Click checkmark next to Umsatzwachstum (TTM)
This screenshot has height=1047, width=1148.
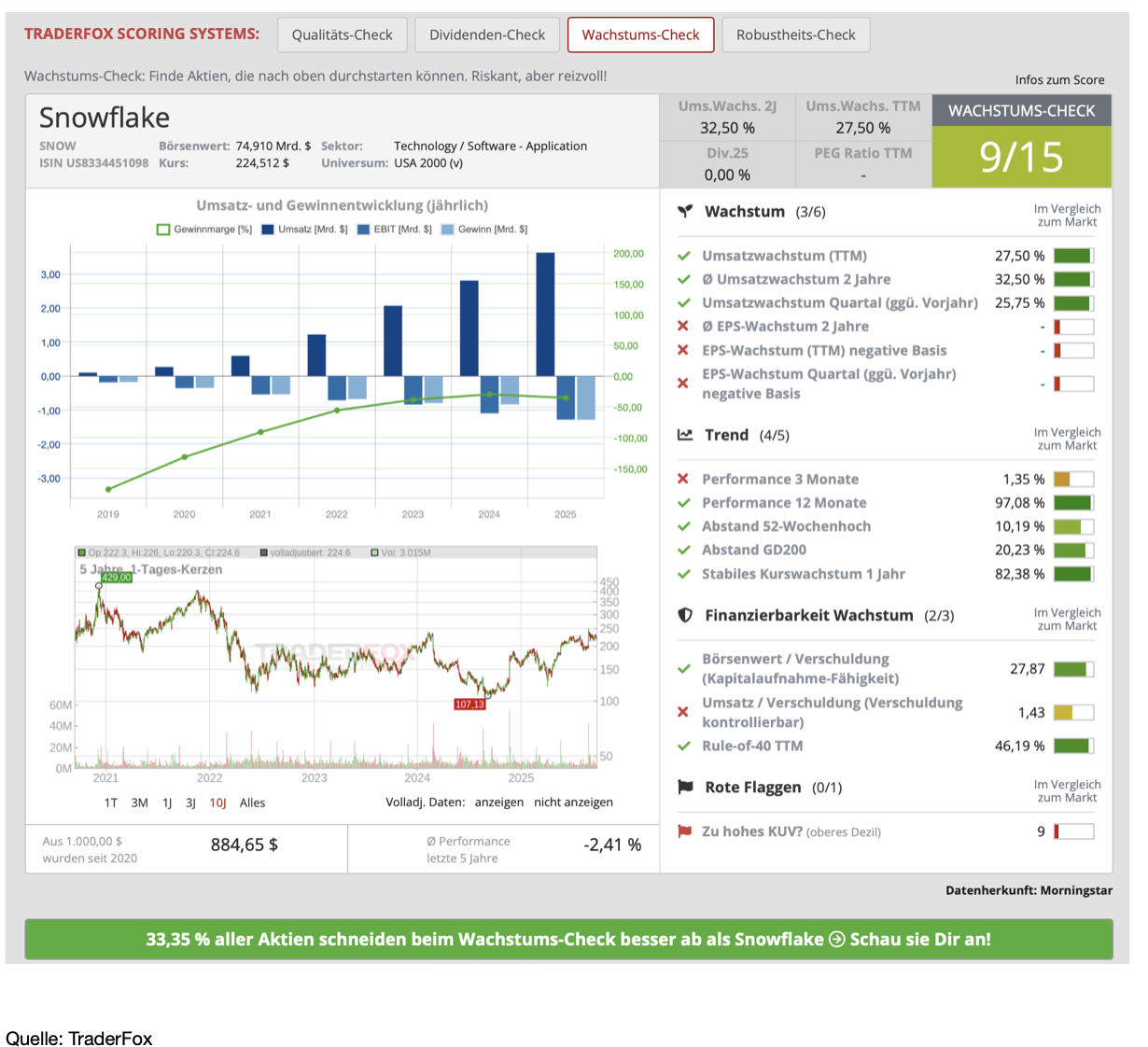684,256
